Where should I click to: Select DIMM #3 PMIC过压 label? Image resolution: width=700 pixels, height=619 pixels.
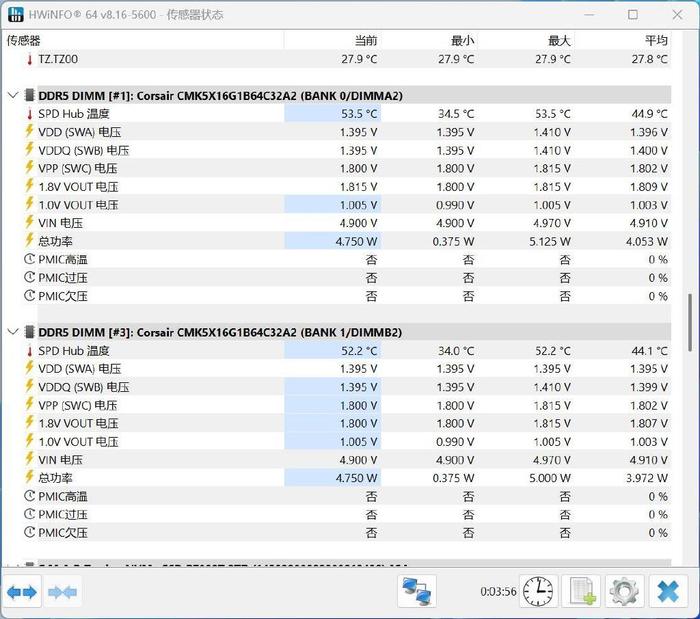coord(62,514)
